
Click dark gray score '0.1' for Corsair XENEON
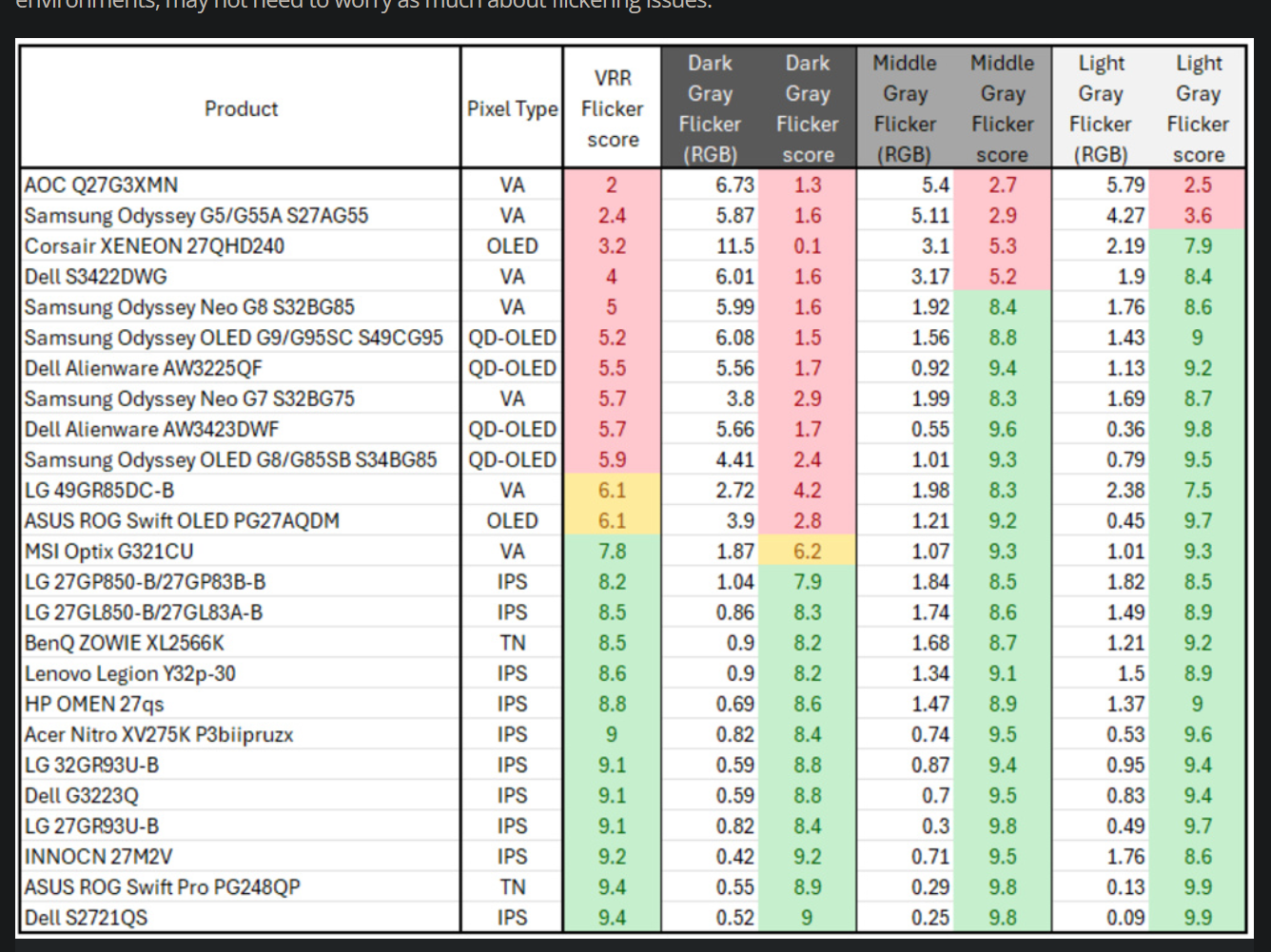[x=807, y=245]
